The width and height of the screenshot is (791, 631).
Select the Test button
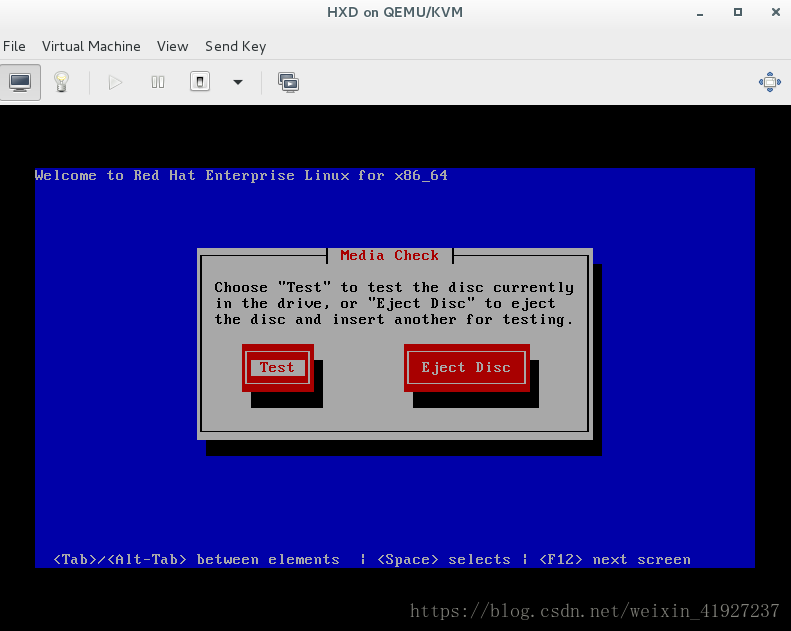pyautogui.click(x=277, y=368)
